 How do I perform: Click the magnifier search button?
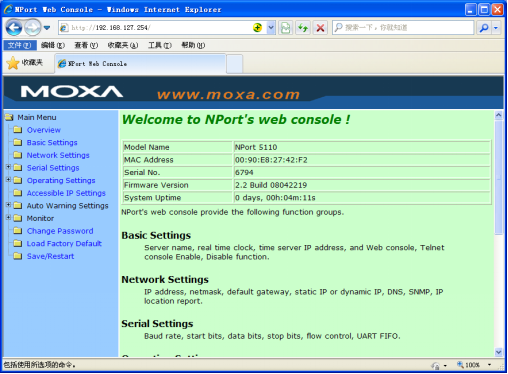(484, 28)
